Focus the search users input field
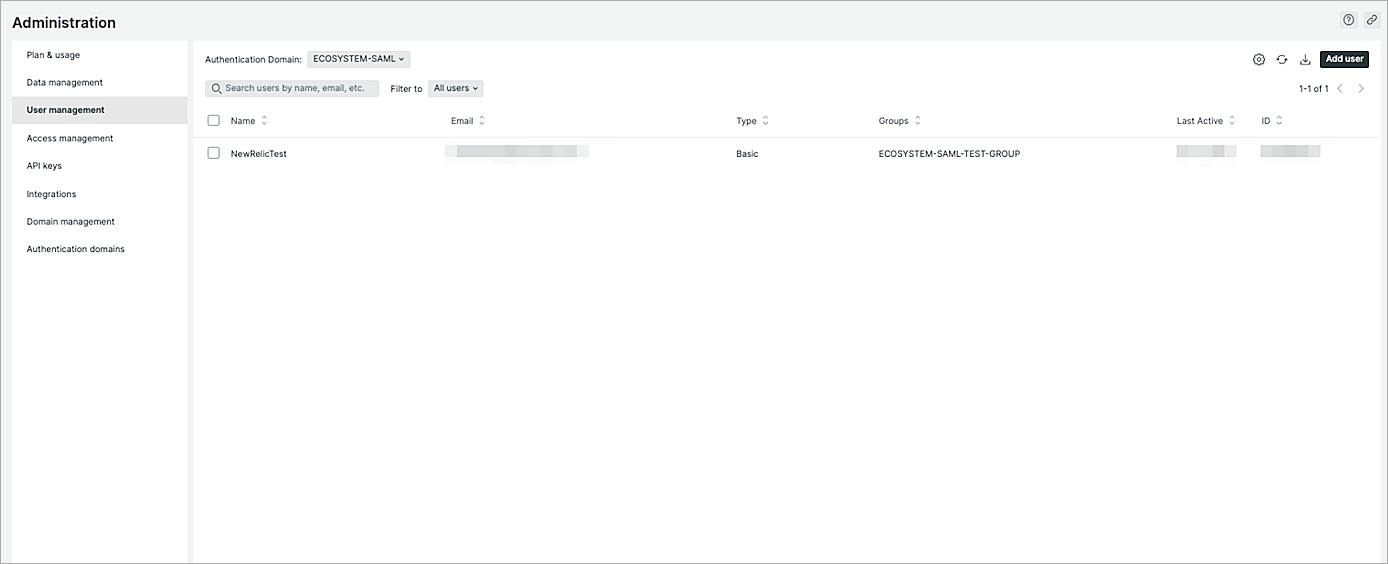This screenshot has width=1388, height=564. [292, 89]
